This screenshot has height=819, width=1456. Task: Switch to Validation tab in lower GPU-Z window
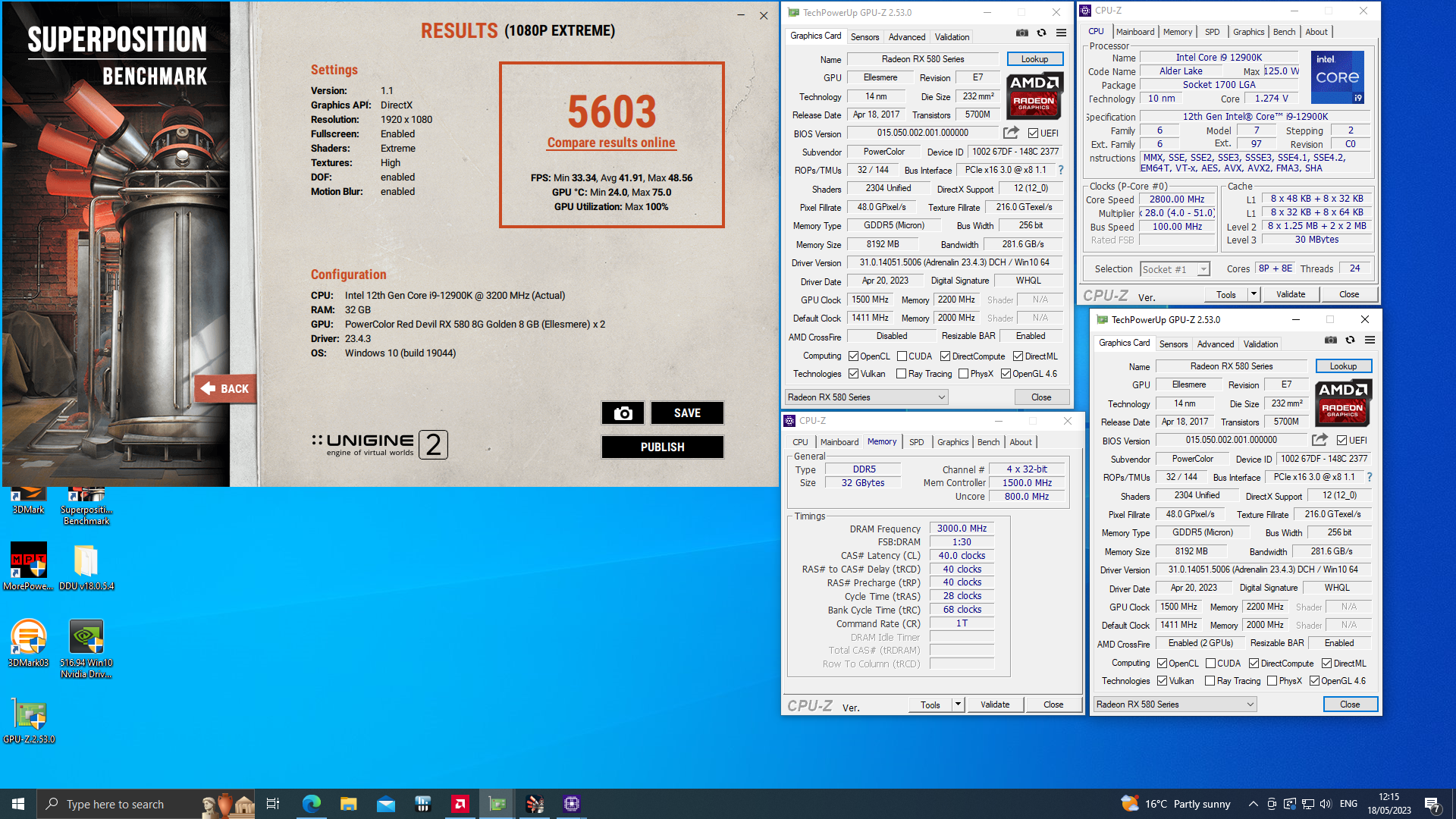1260,344
